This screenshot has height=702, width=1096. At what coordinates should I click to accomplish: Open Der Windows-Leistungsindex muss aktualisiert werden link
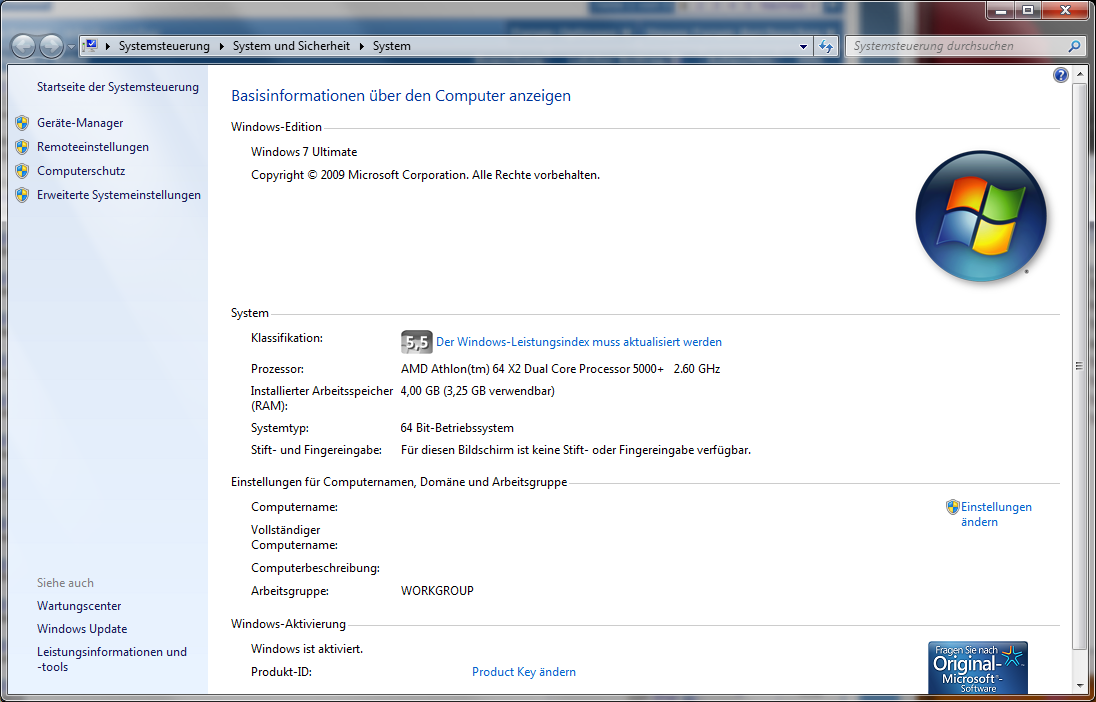coord(579,342)
